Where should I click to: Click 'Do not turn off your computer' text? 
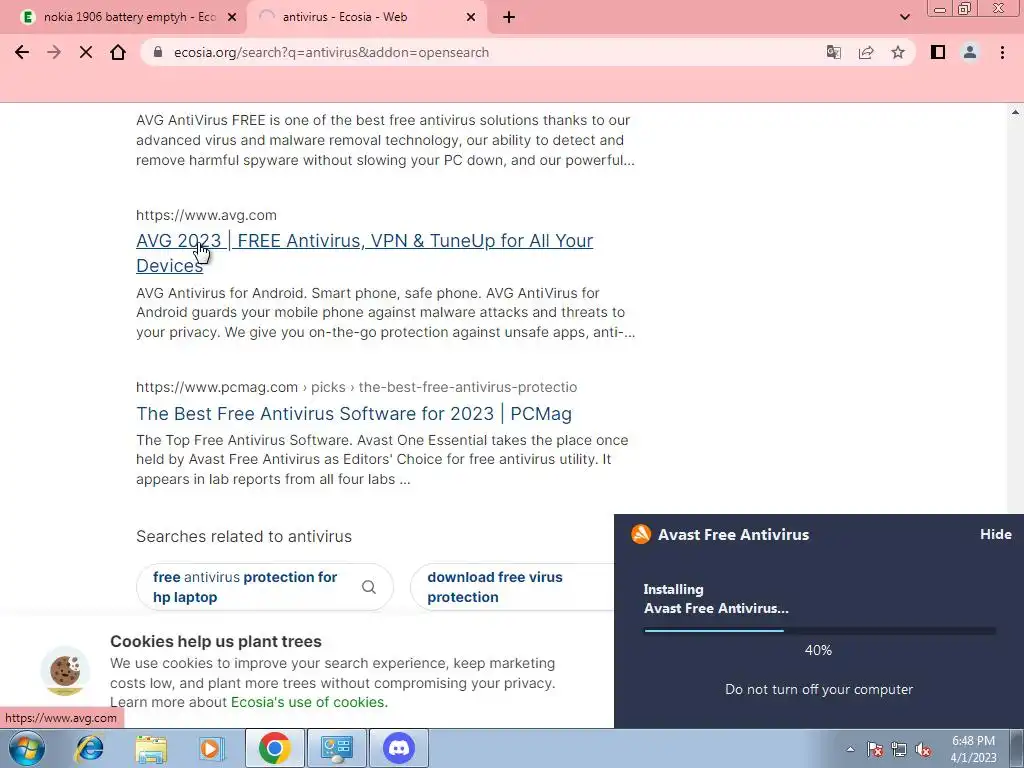coord(819,689)
